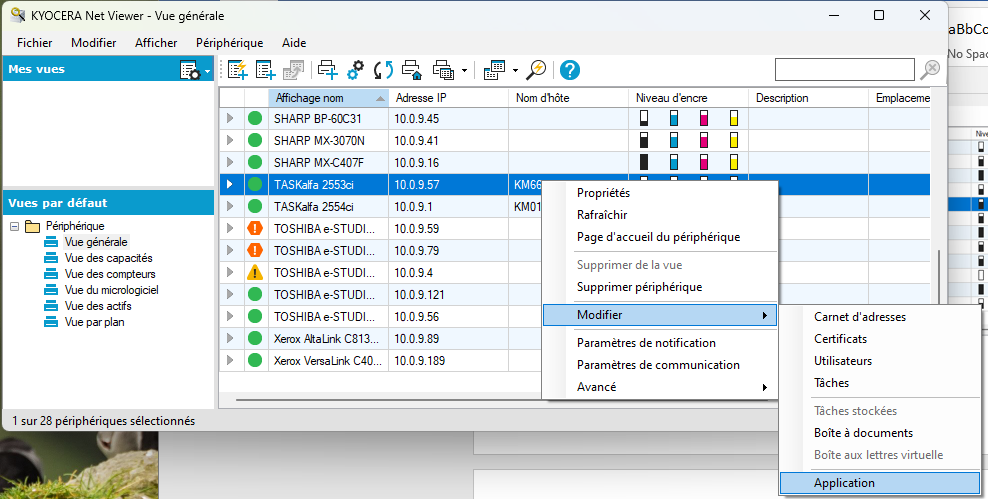Open discovery settings gears icon
Viewport: 988px width, 499px height.
(x=356, y=70)
